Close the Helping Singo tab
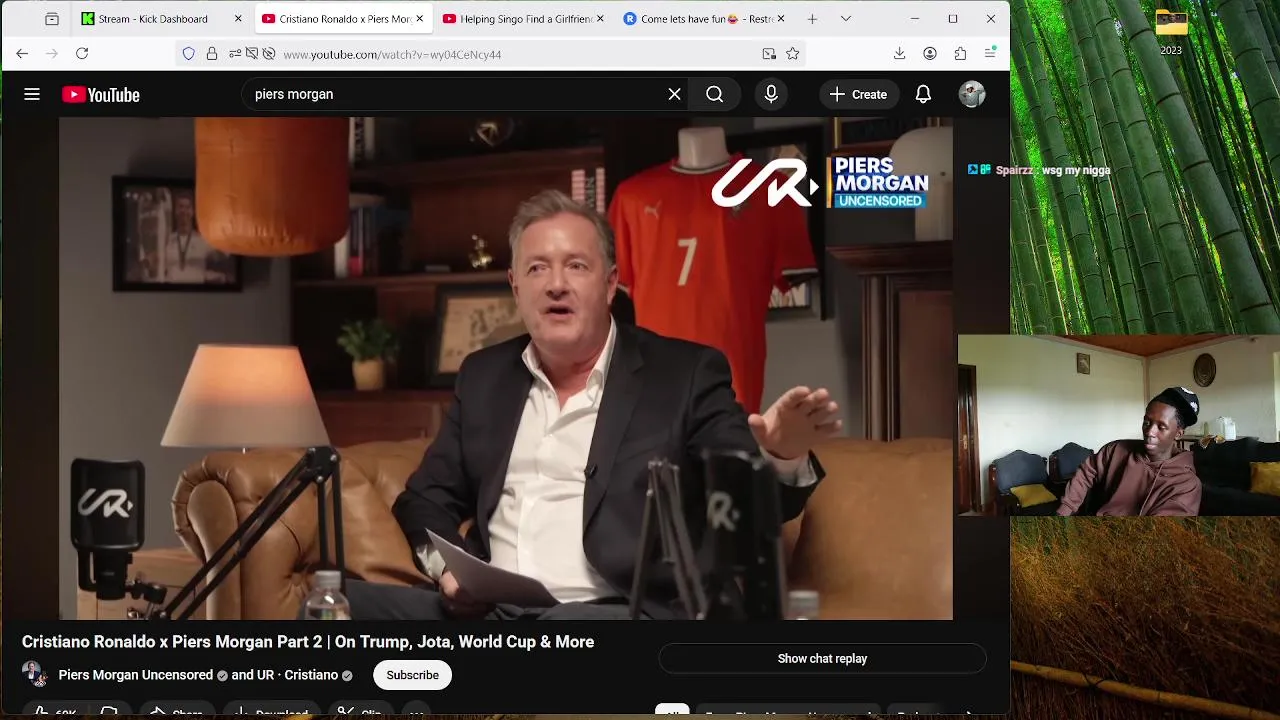 coord(600,19)
